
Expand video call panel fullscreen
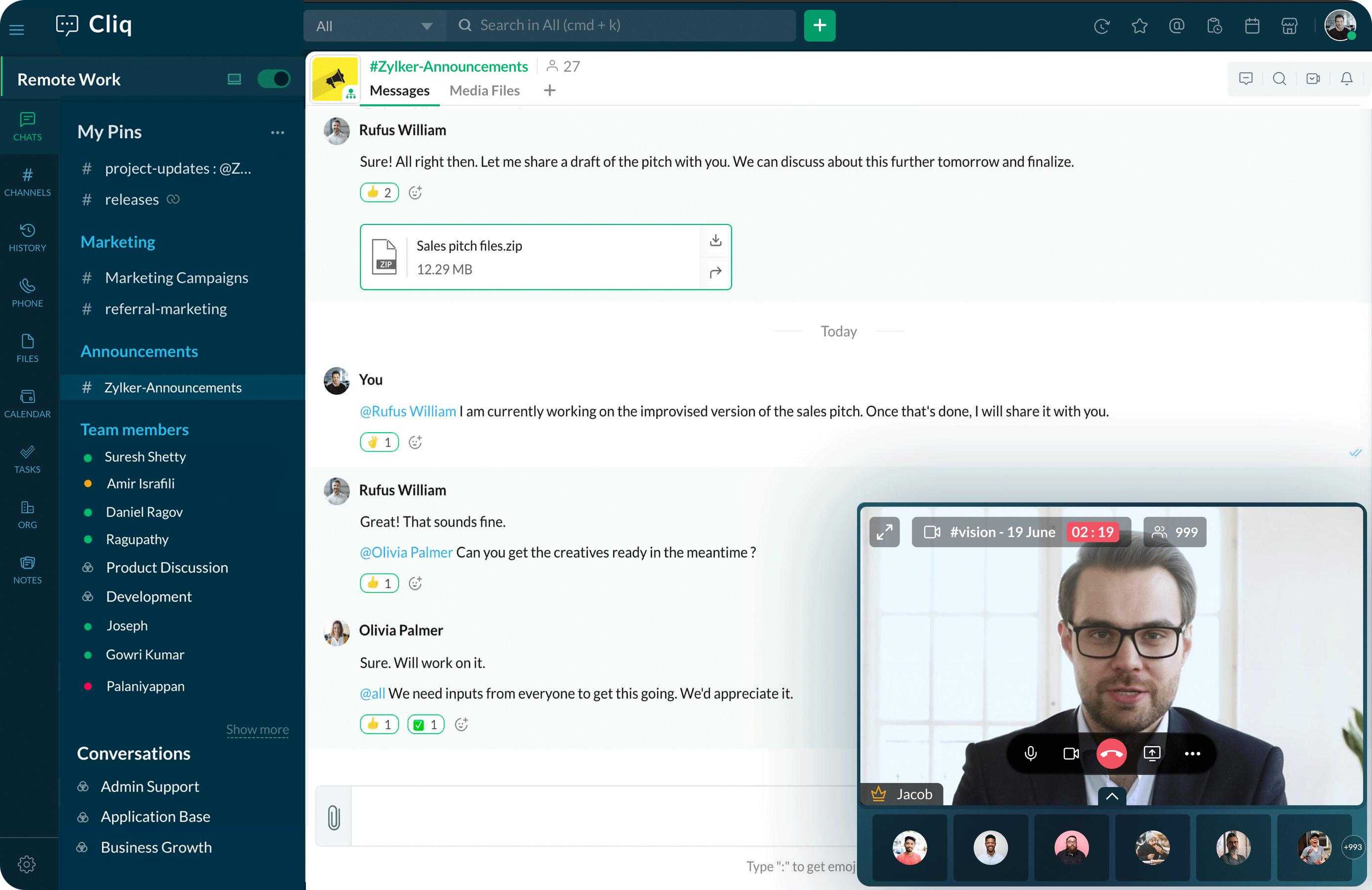[x=883, y=531]
